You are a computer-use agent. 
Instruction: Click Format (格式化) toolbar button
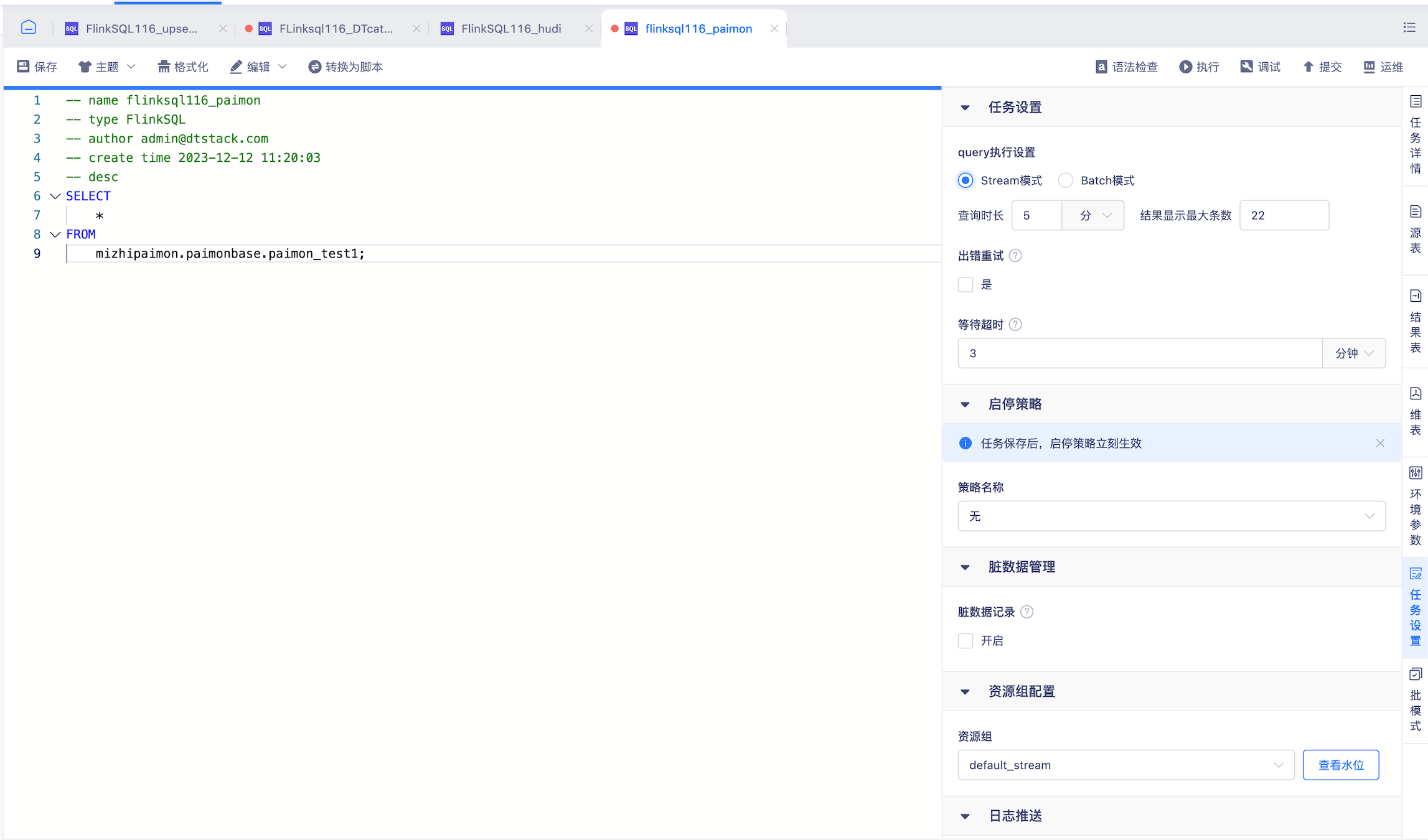(182, 67)
